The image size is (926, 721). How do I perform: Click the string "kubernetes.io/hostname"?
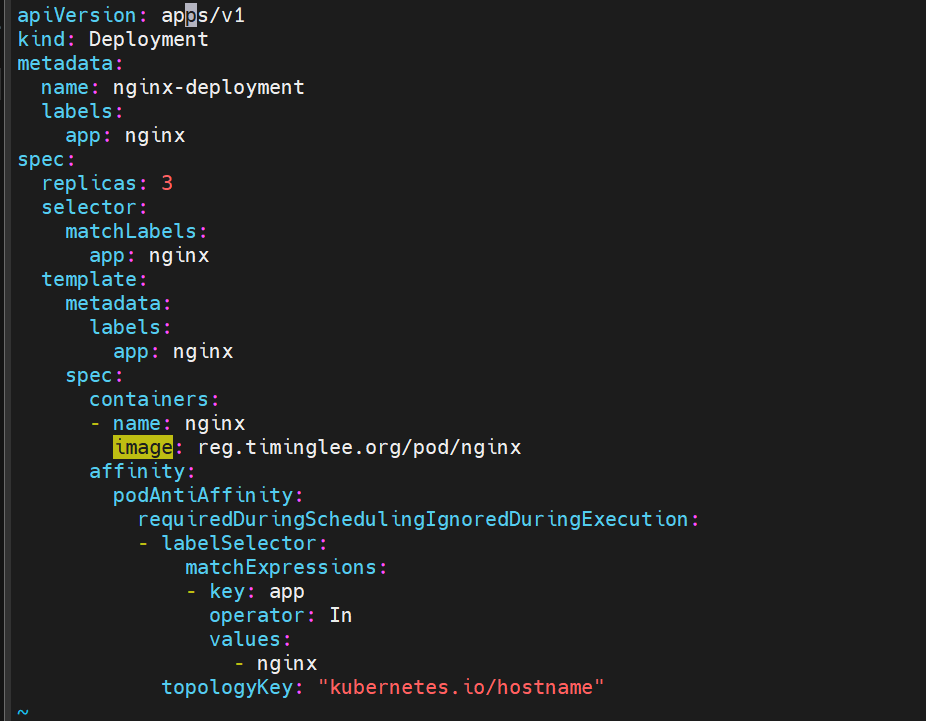tap(461, 688)
